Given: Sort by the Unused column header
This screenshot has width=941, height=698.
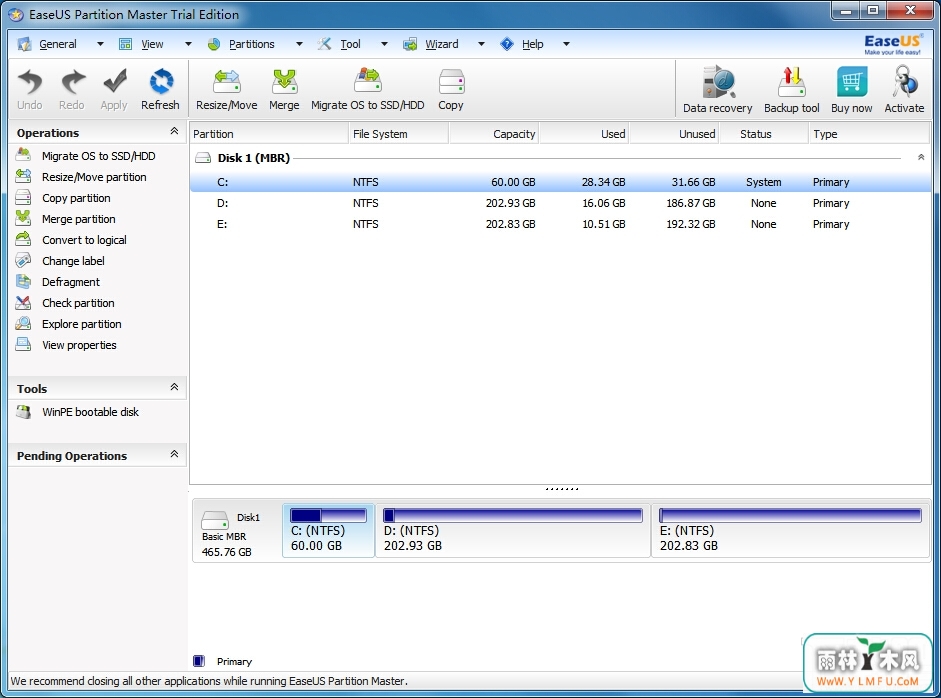Looking at the screenshot, I should click(674, 134).
